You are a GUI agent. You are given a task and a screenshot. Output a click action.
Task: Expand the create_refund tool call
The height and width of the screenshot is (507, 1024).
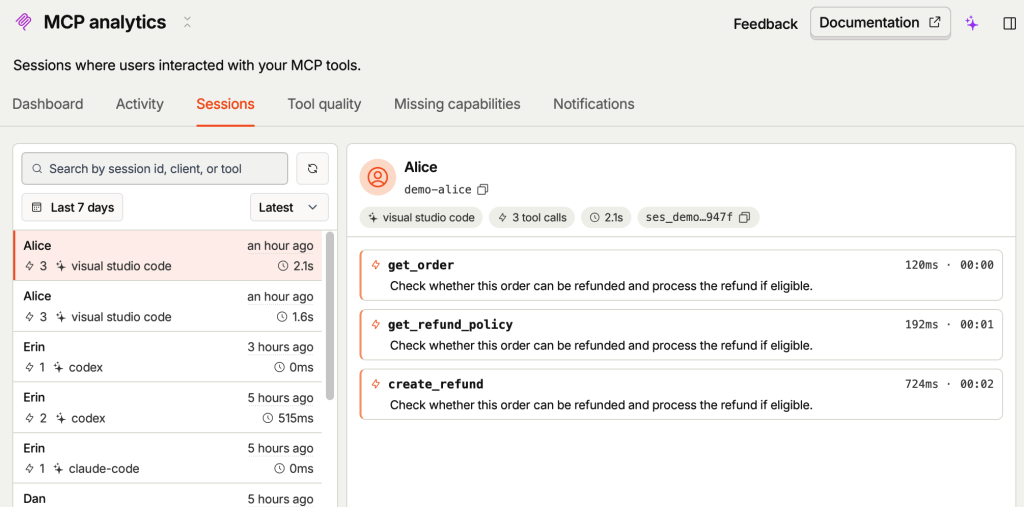pos(681,394)
